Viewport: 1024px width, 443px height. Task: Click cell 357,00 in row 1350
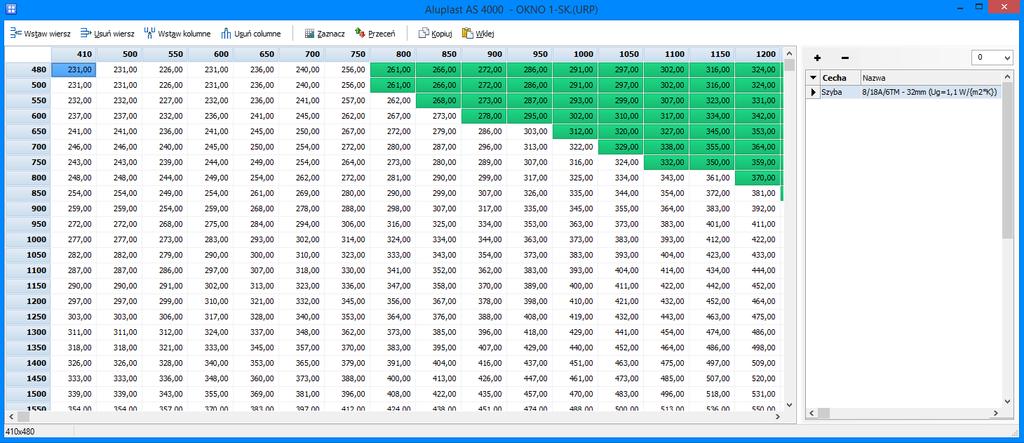pyautogui.click(x=302, y=348)
